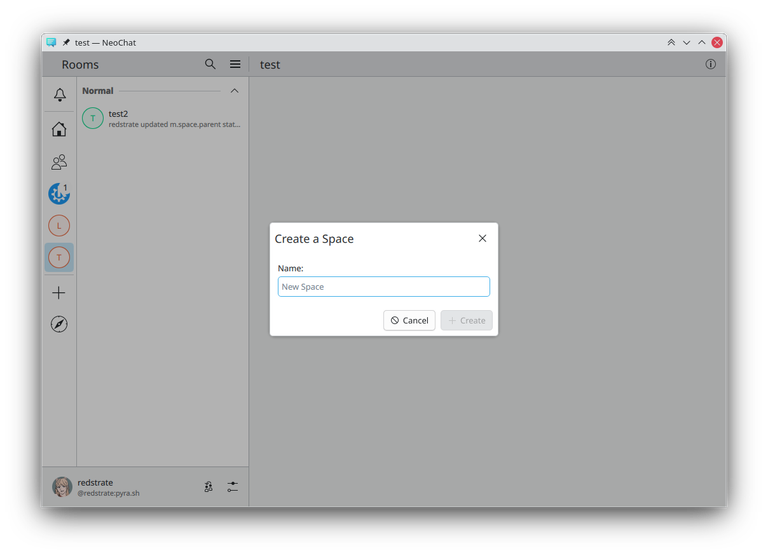Select the L space avatar
This screenshot has height=556, width=768.
point(59,226)
